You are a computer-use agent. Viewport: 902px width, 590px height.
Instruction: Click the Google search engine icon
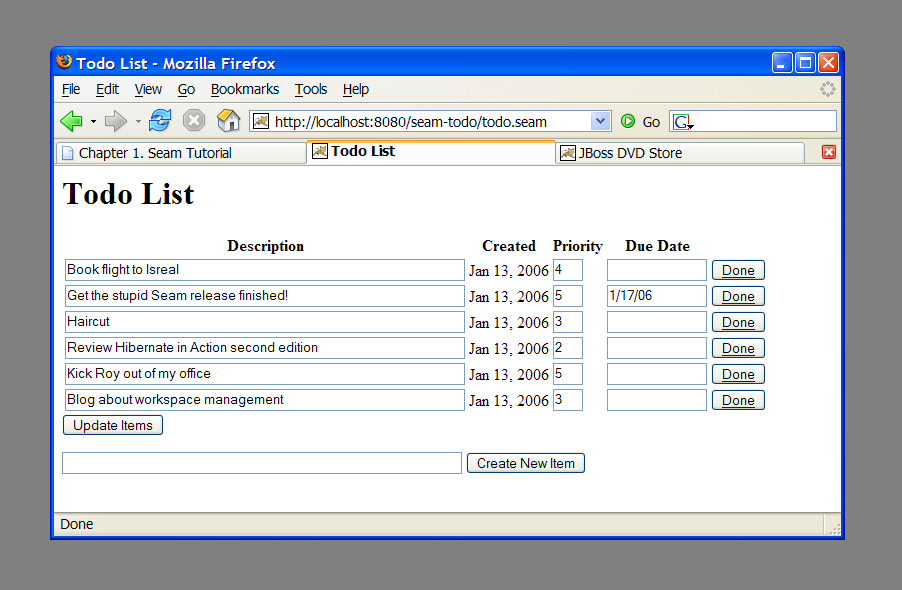coord(682,122)
